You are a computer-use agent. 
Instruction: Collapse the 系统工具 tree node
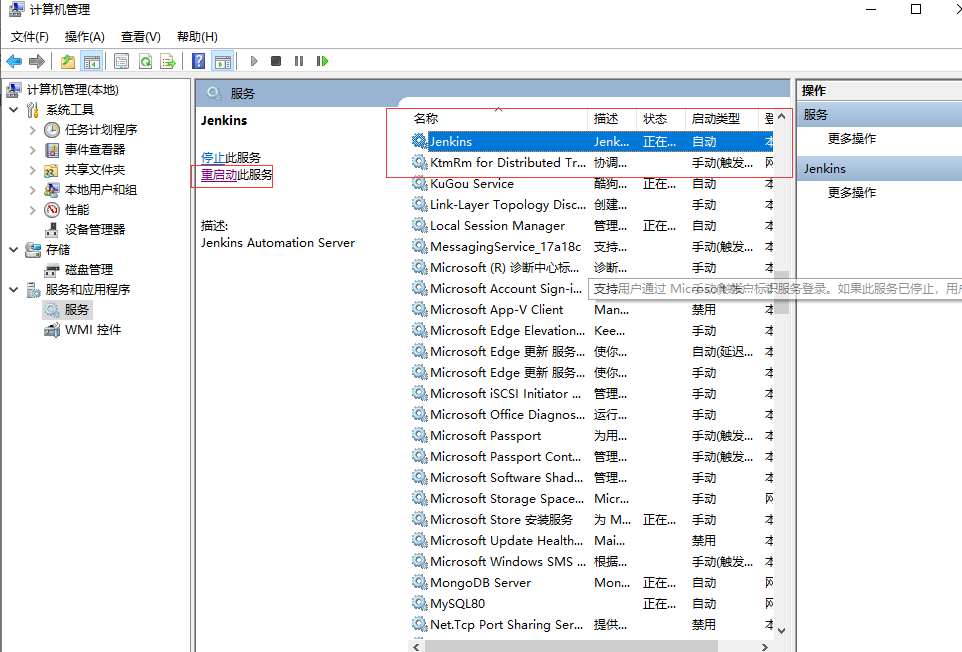pos(13,110)
